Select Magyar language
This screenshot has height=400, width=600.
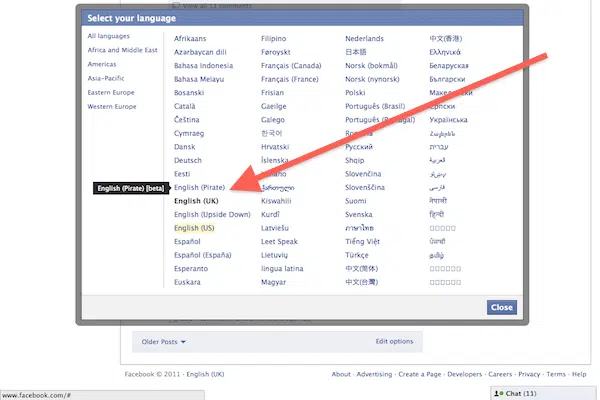[273, 282]
